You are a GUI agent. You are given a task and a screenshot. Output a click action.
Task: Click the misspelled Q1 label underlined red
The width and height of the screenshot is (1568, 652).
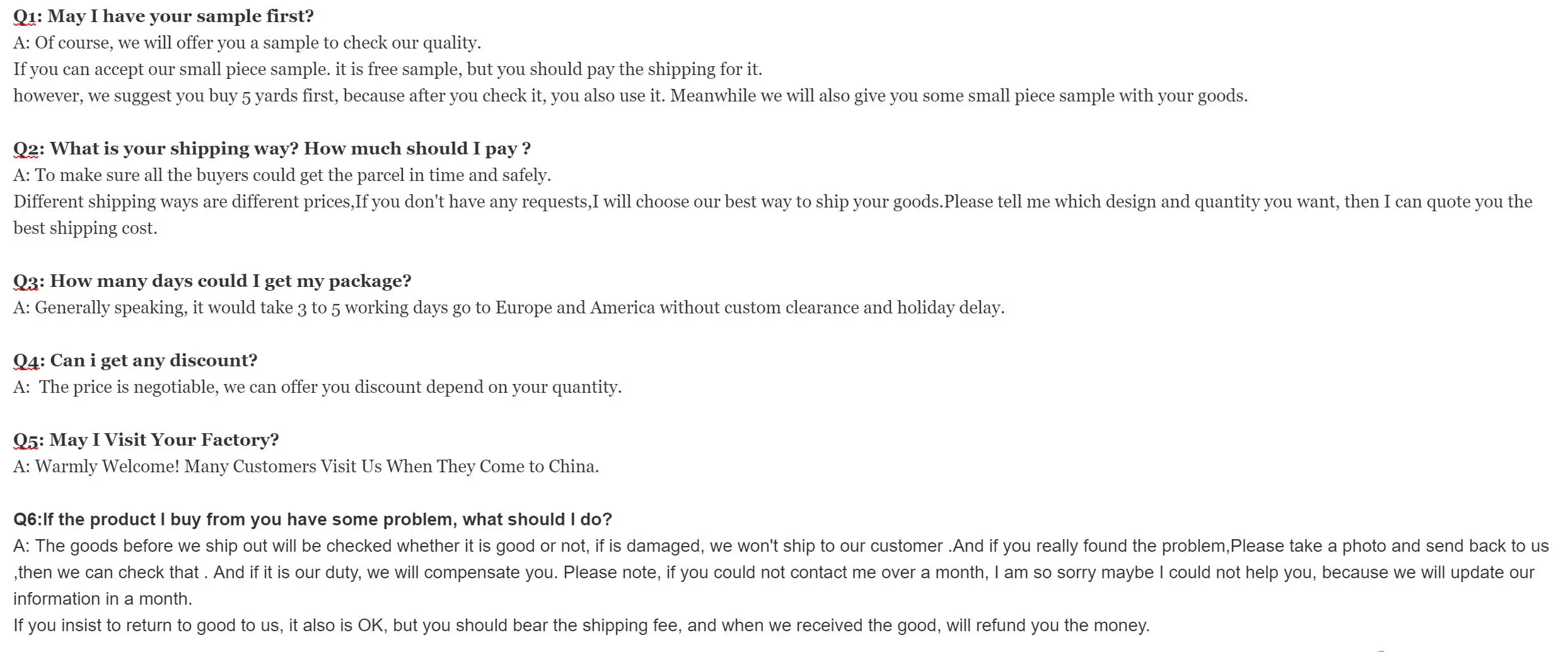(x=23, y=17)
